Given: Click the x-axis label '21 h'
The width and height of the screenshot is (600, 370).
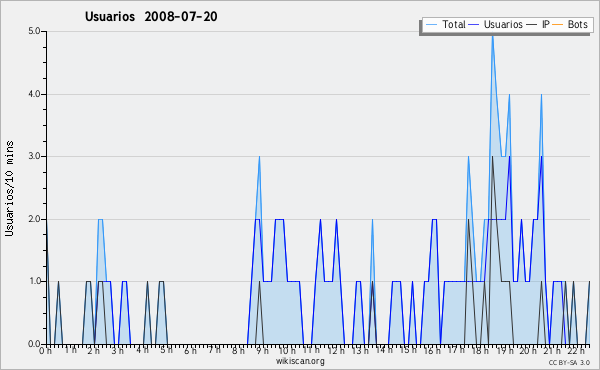Looking at the screenshot, I should pyautogui.click(x=553, y=351).
